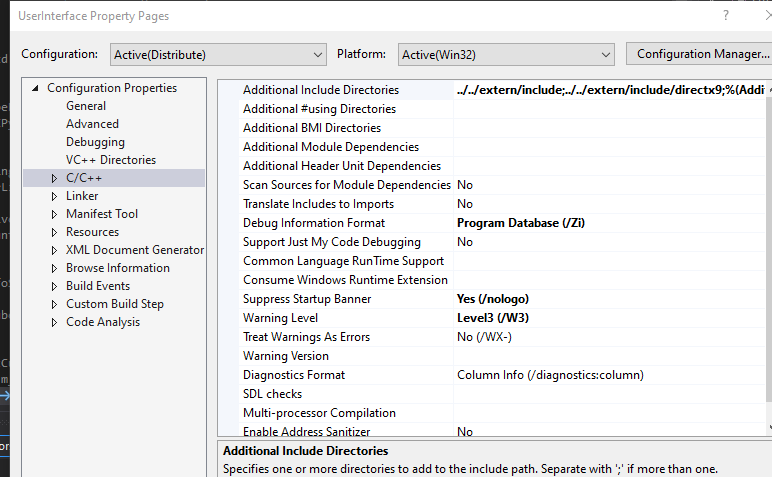Expand the Browse Information node arrow
The width and height of the screenshot is (772, 477).
pyautogui.click(x=54, y=268)
